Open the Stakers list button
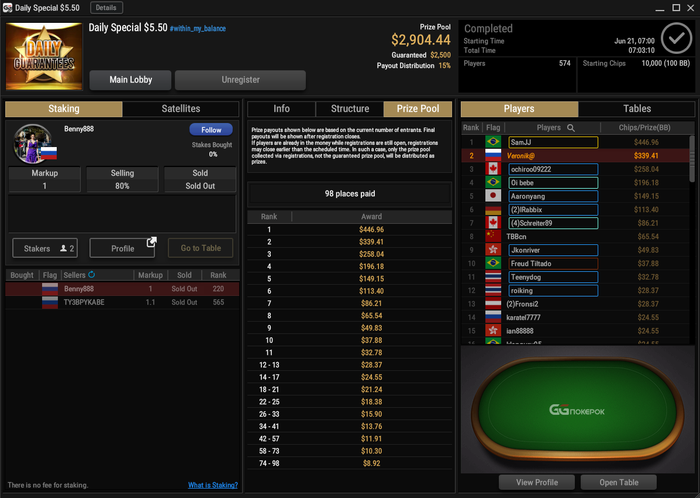Image resolution: width=700 pixels, height=498 pixels. coord(45,248)
